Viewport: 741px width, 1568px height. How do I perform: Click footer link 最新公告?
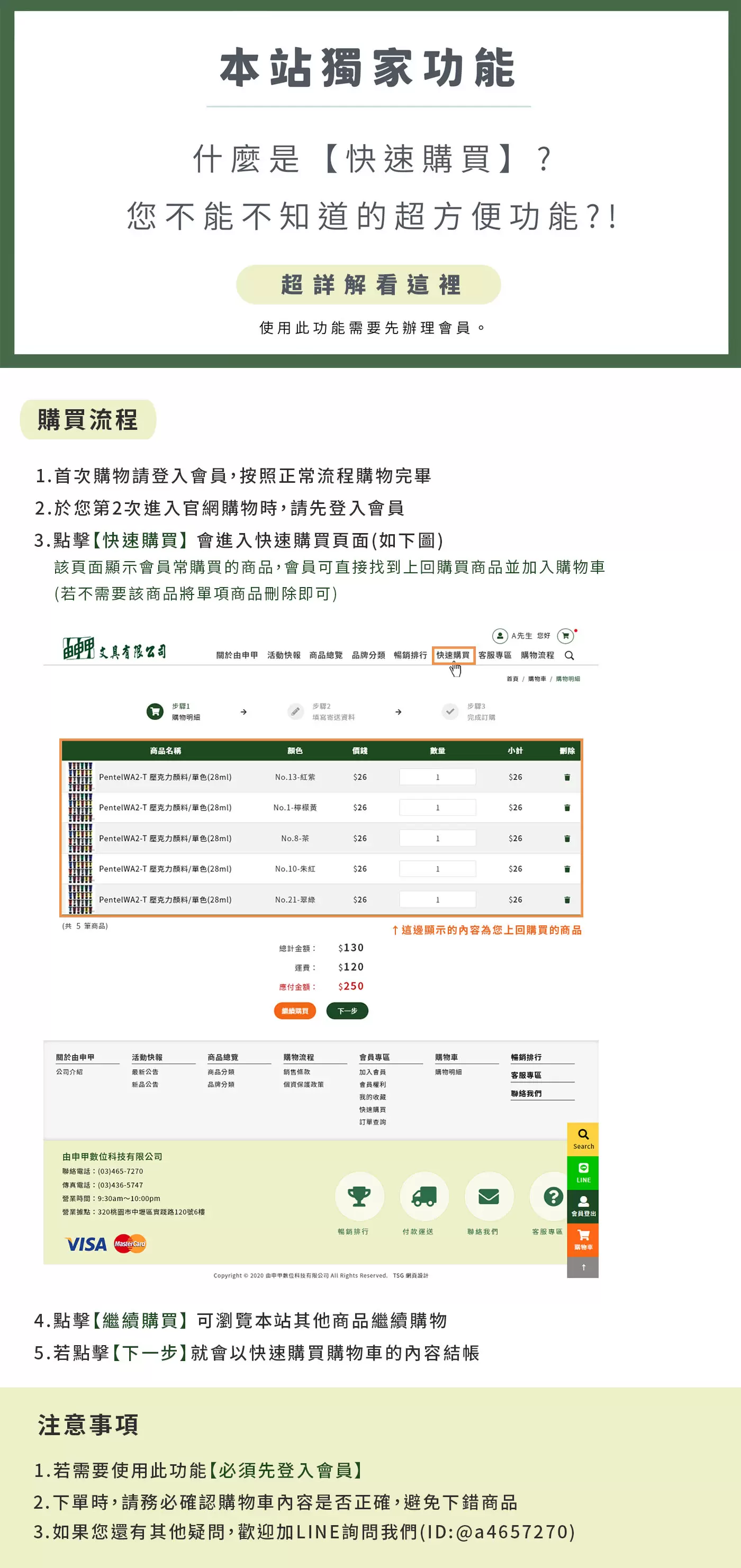coord(145,1073)
